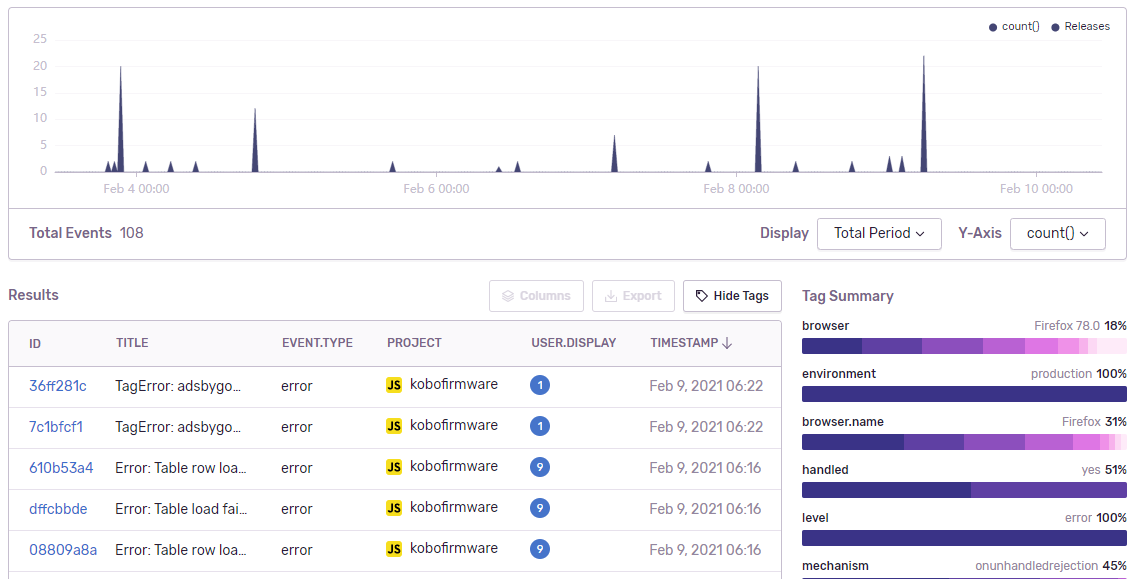Toggle the count() series in chart legend

(1014, 26)
